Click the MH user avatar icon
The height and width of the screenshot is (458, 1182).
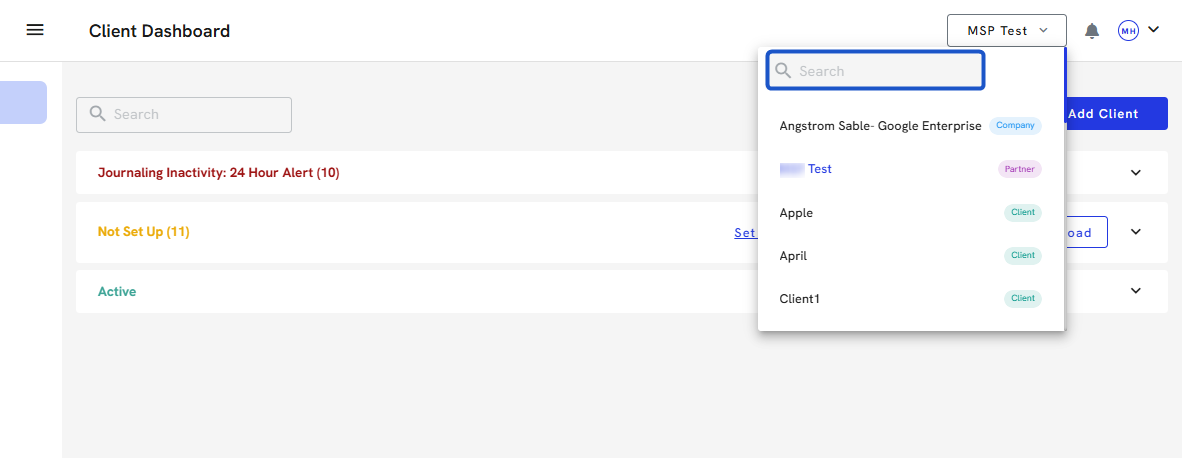1128,31
